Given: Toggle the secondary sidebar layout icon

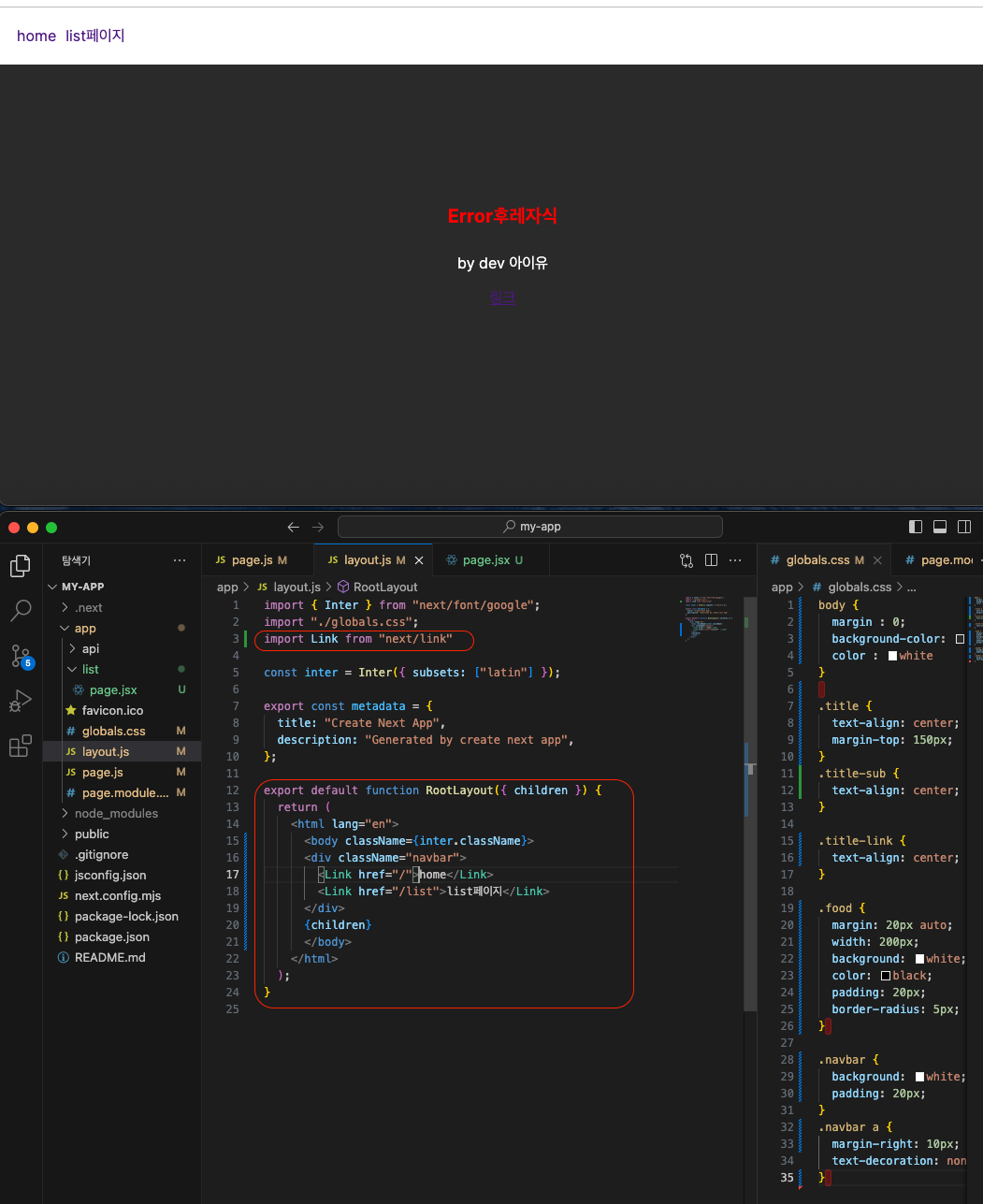Looking at the screenshot, I should 964,527.
